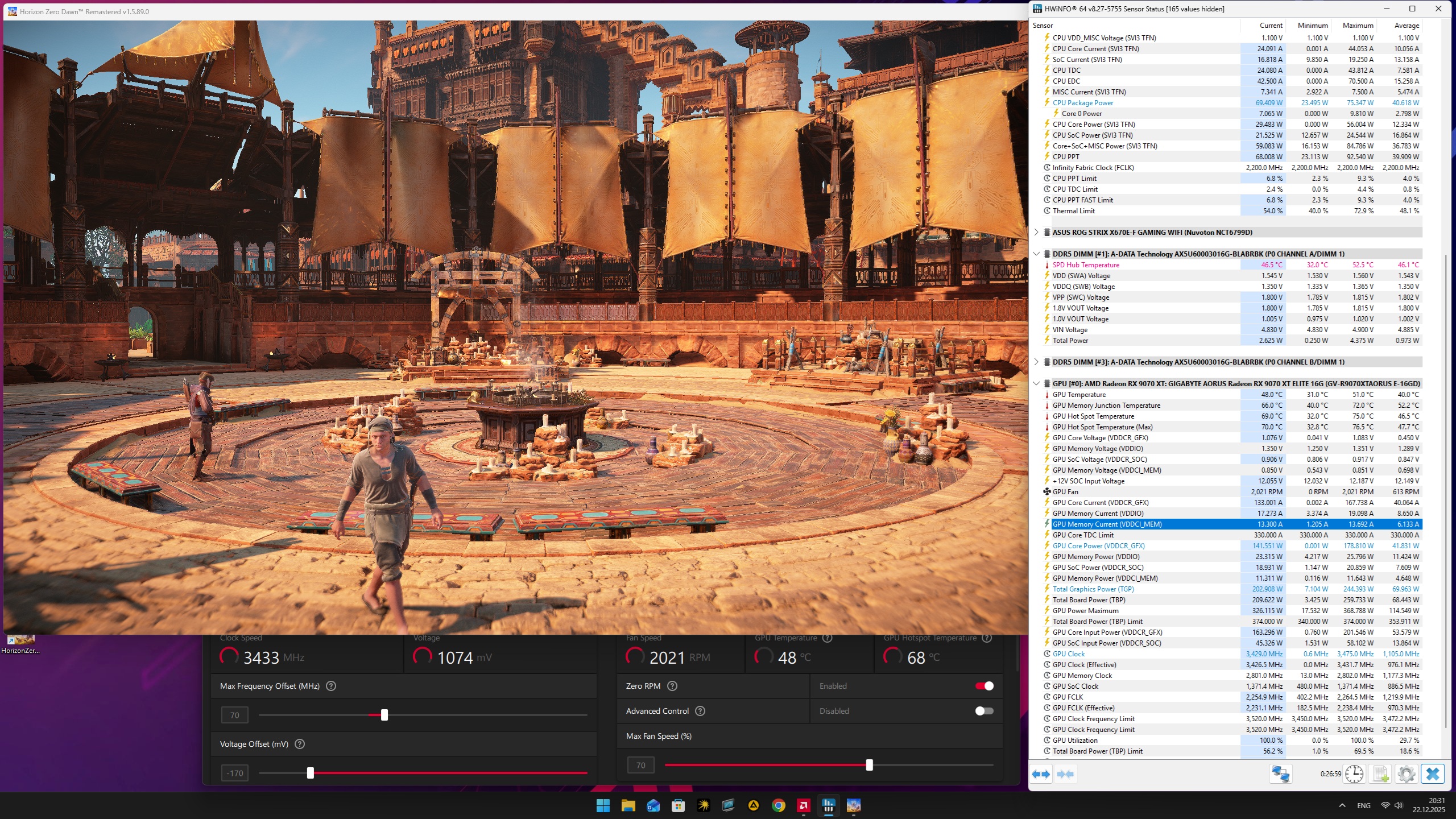Disable the Zero RPM toggle
Screen dimensions: 1456x819
coord(985,686)
